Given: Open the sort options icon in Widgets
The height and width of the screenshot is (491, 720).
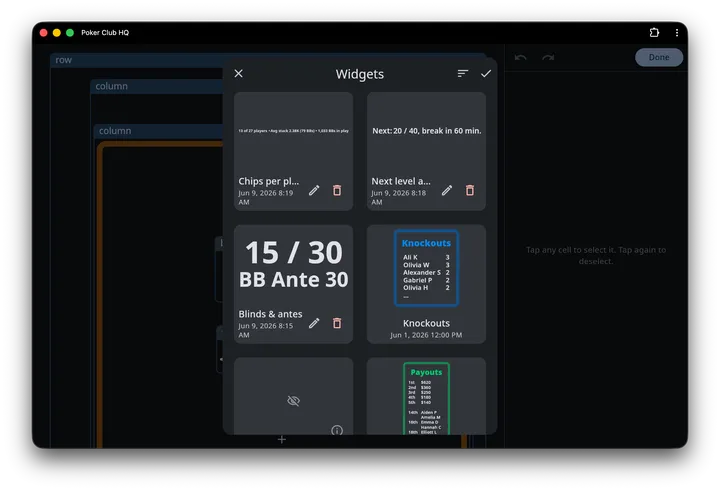Looking at the screenshot, I should point(462,73).
